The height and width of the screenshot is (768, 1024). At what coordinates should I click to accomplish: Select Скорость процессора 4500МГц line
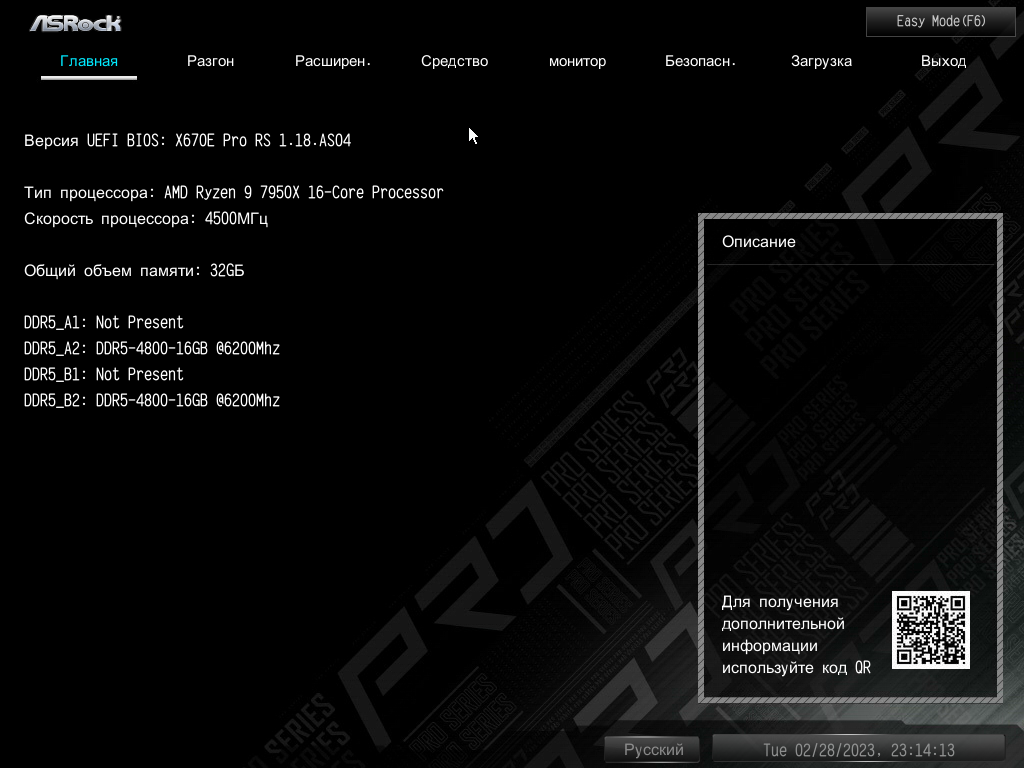146,219
